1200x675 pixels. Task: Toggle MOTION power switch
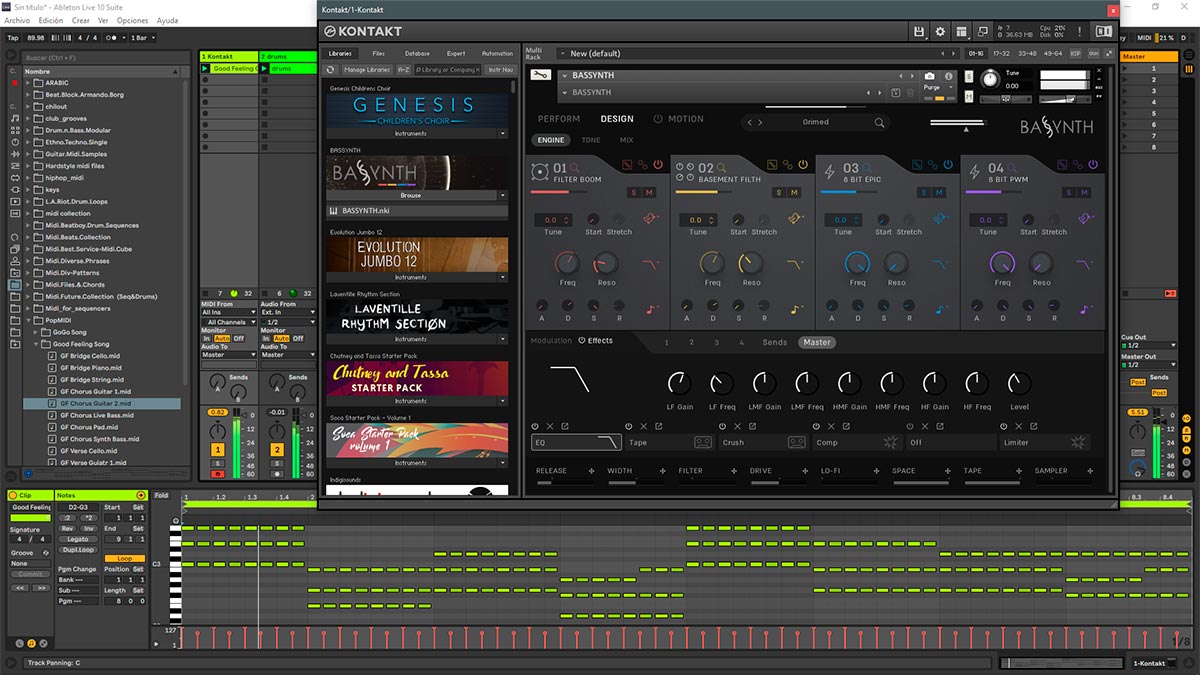pyautogui.click(x=658, y=119)
